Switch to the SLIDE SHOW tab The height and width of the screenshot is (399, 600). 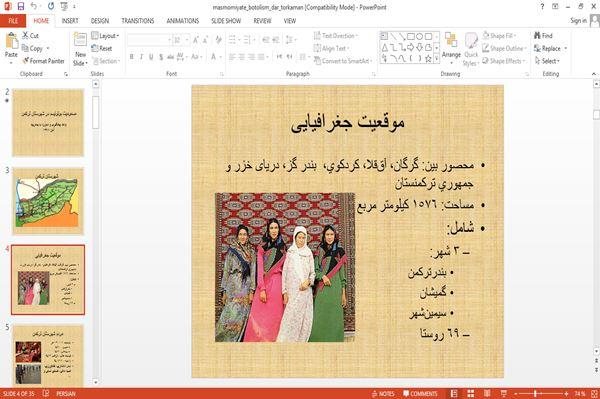[x=226, y=21]
